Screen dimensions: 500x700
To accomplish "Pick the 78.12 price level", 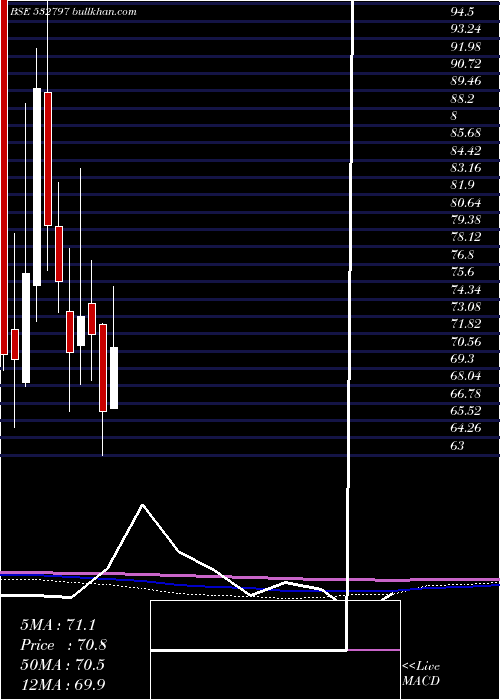I will coord(466,237).
